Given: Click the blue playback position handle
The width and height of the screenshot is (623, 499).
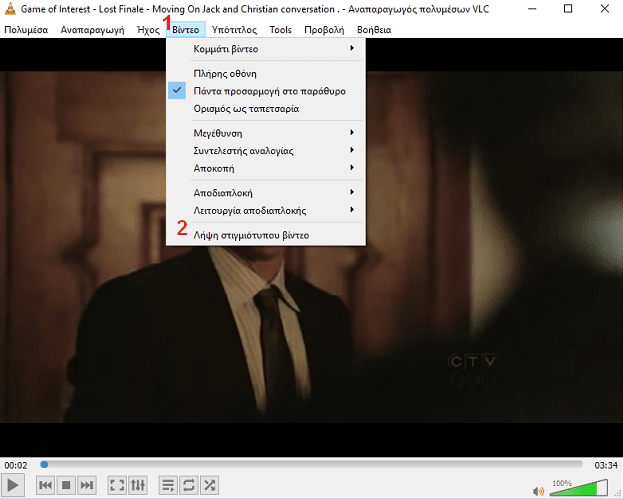Looking at the screenshot, I should (x=44, y=464).
